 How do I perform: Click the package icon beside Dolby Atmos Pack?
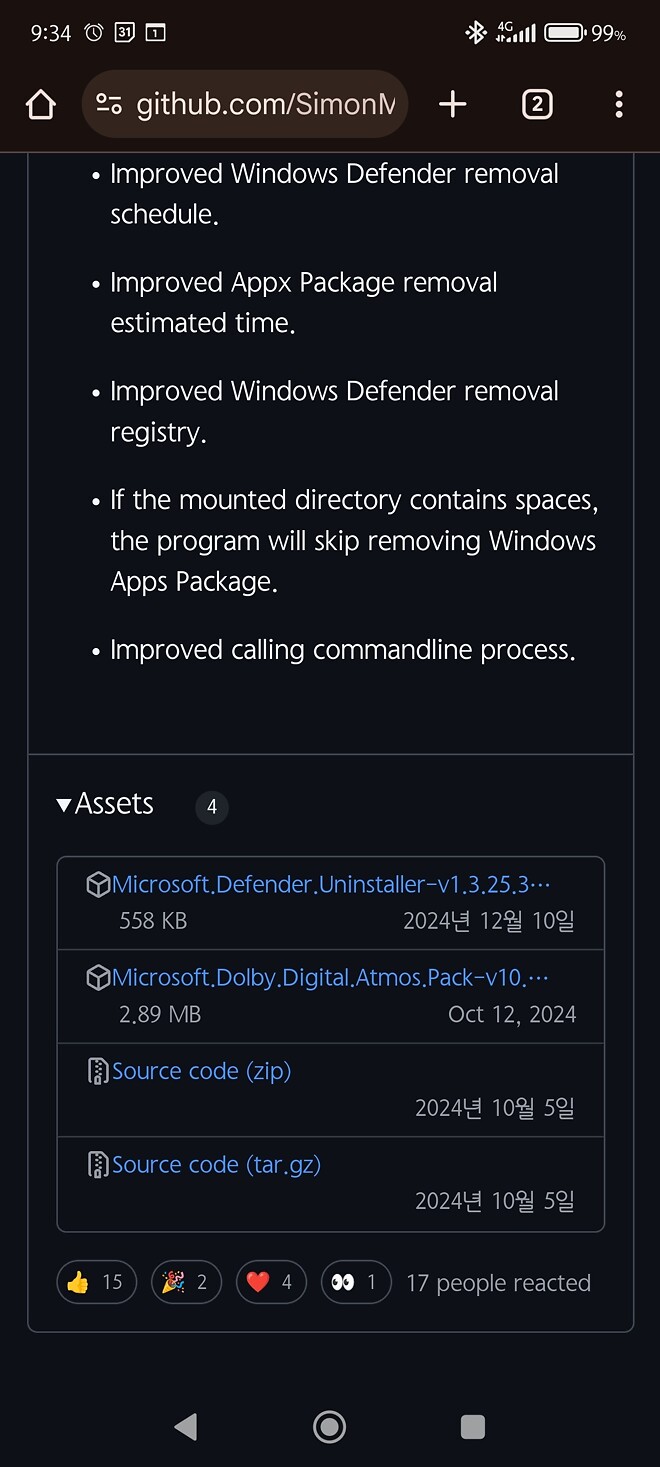tap(97, 977)
